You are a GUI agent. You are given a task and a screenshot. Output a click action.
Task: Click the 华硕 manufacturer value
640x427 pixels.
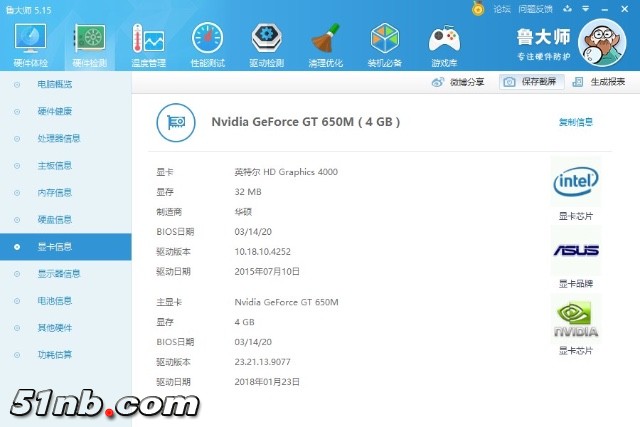243,212
